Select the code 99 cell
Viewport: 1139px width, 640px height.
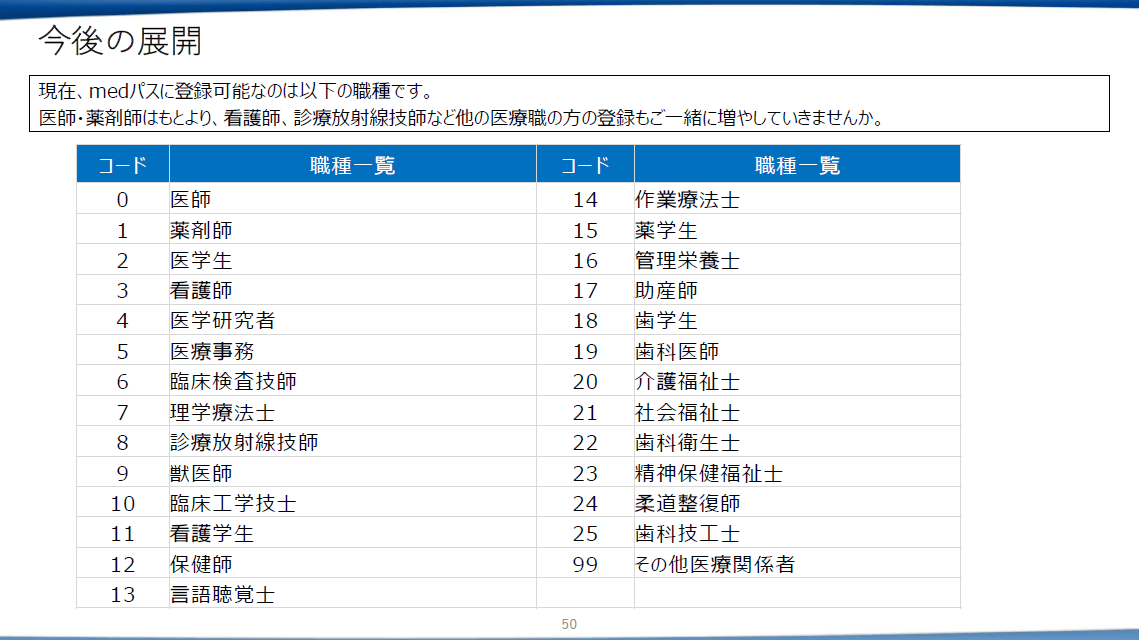(x=585, y=564)
